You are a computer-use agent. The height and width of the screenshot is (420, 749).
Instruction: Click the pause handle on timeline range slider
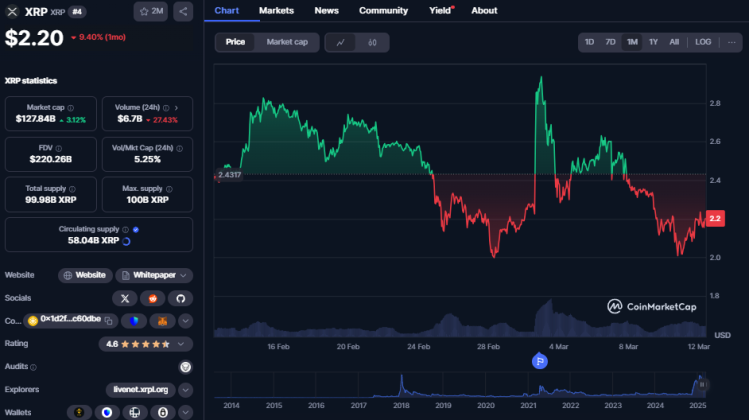click(x=703, y=384)
